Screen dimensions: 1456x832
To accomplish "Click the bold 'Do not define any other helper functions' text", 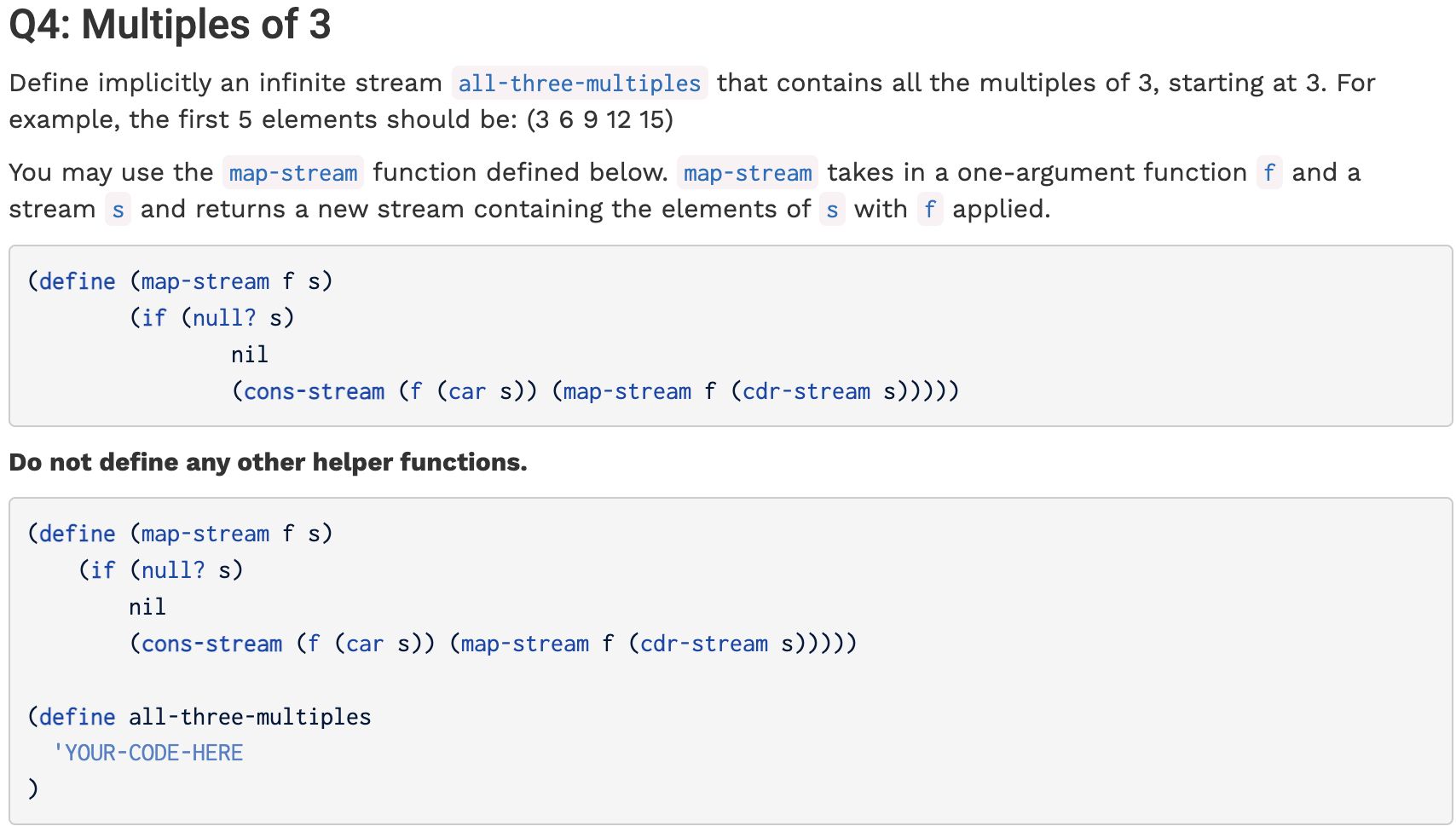I will (268, 462).
